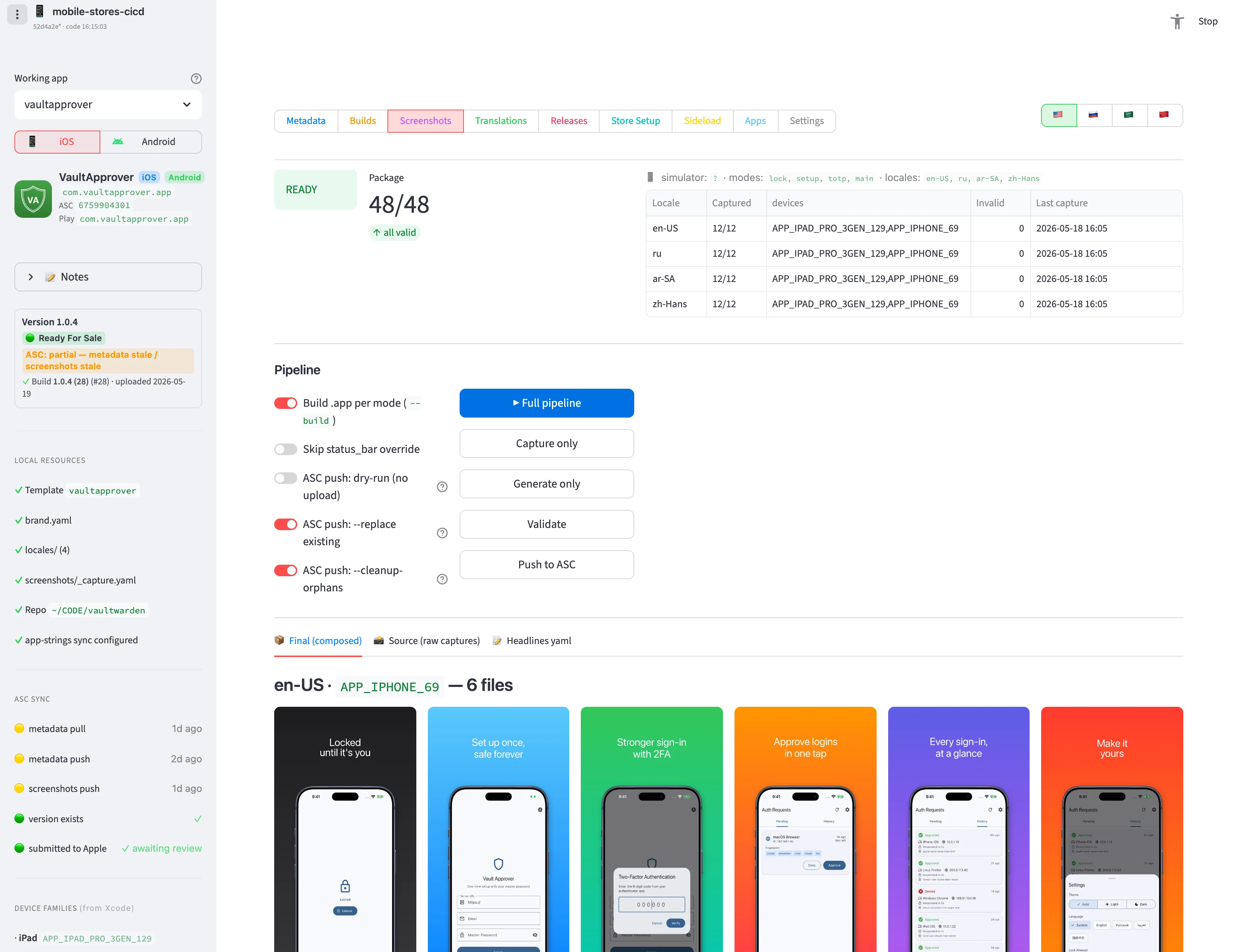
Task: Click help icon for ASC push --replace existing
Action: point(442,533)
